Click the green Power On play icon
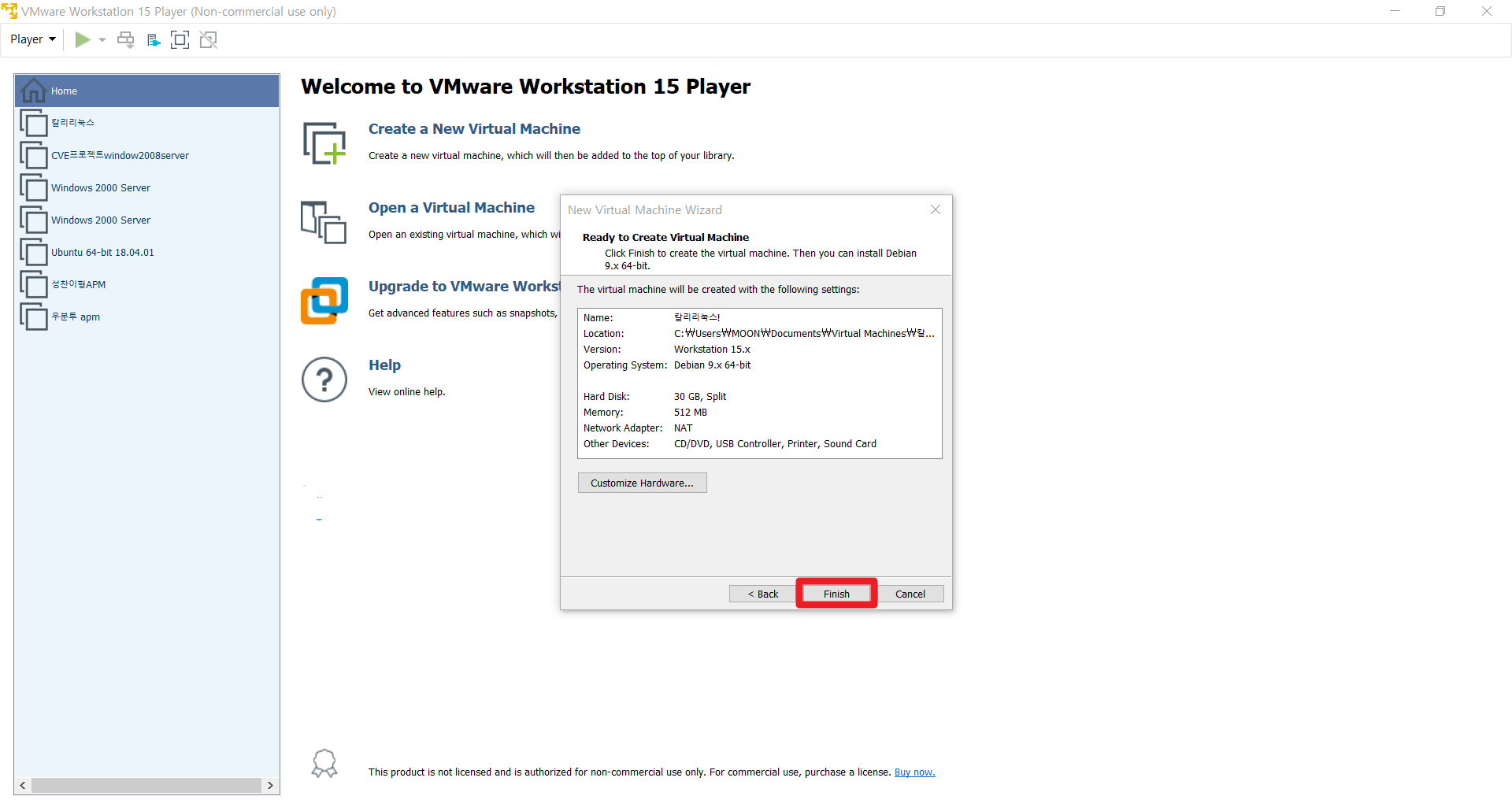The image size is (1512, 811). click(82, 39)
